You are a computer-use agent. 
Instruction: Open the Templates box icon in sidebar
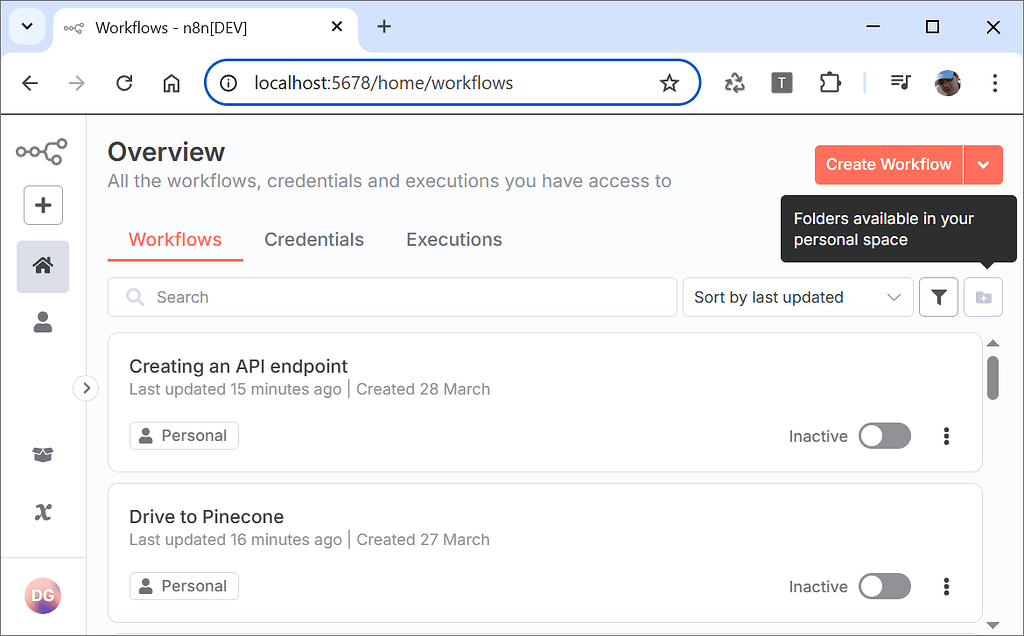[x=43, y=454]
